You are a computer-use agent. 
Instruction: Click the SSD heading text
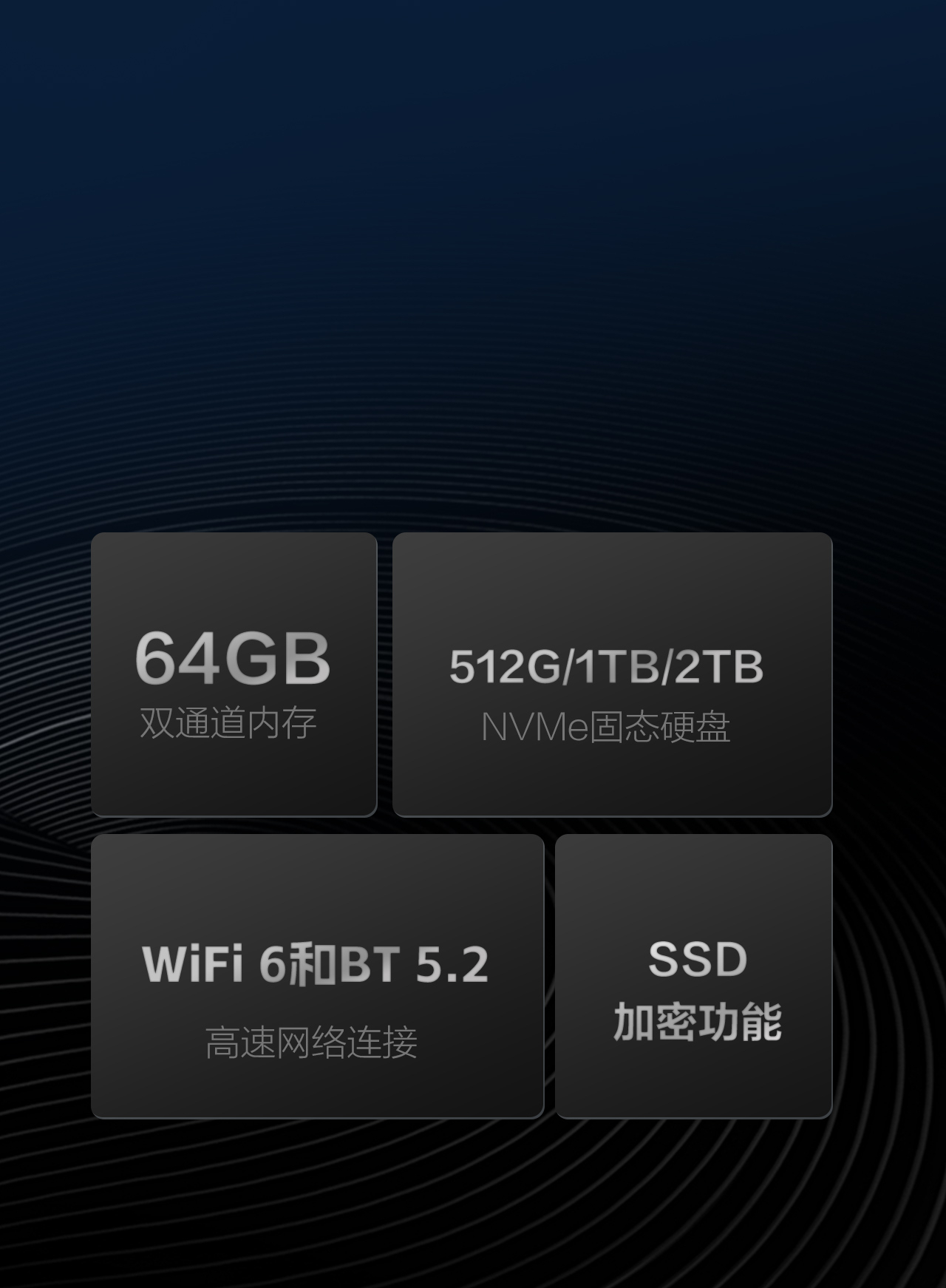click(x=698, y=960)
